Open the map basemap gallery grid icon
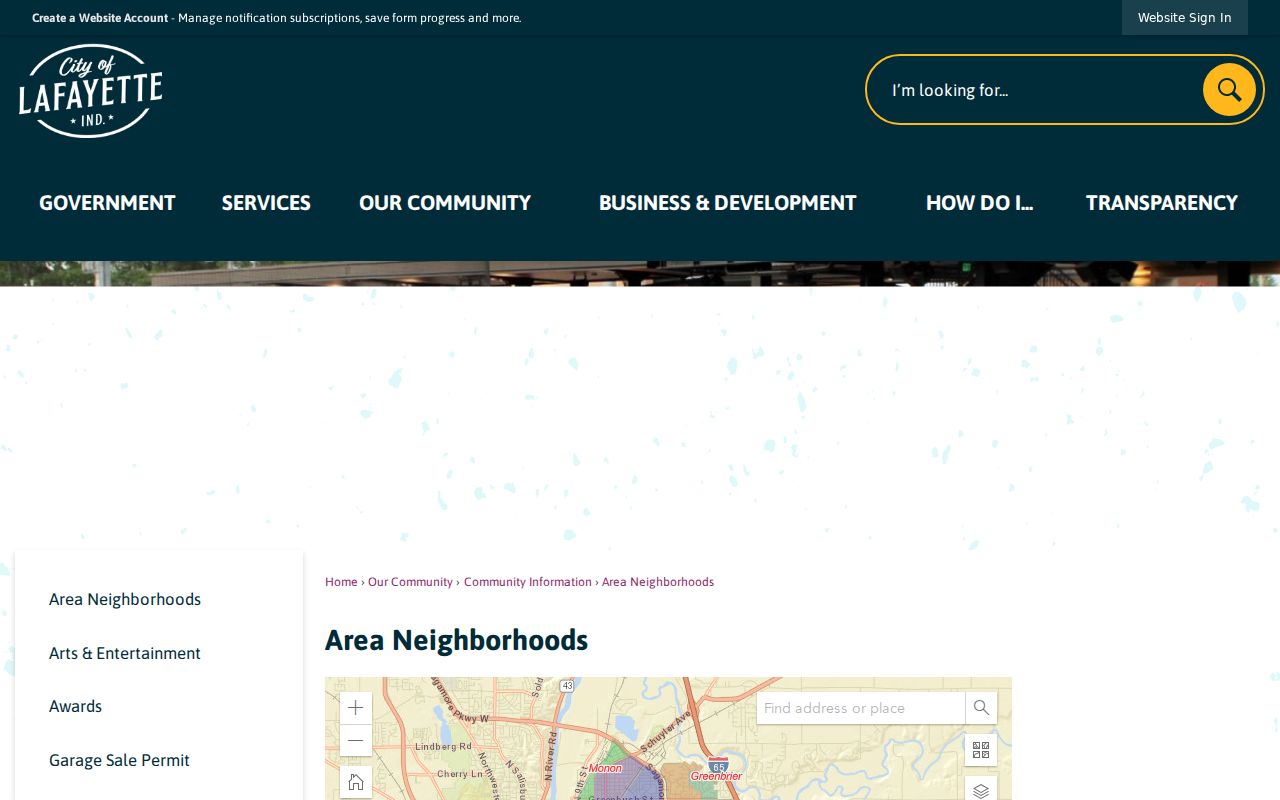Image resolution: width=1280 pixels, height=800 pixels. [x=981, y=750]
